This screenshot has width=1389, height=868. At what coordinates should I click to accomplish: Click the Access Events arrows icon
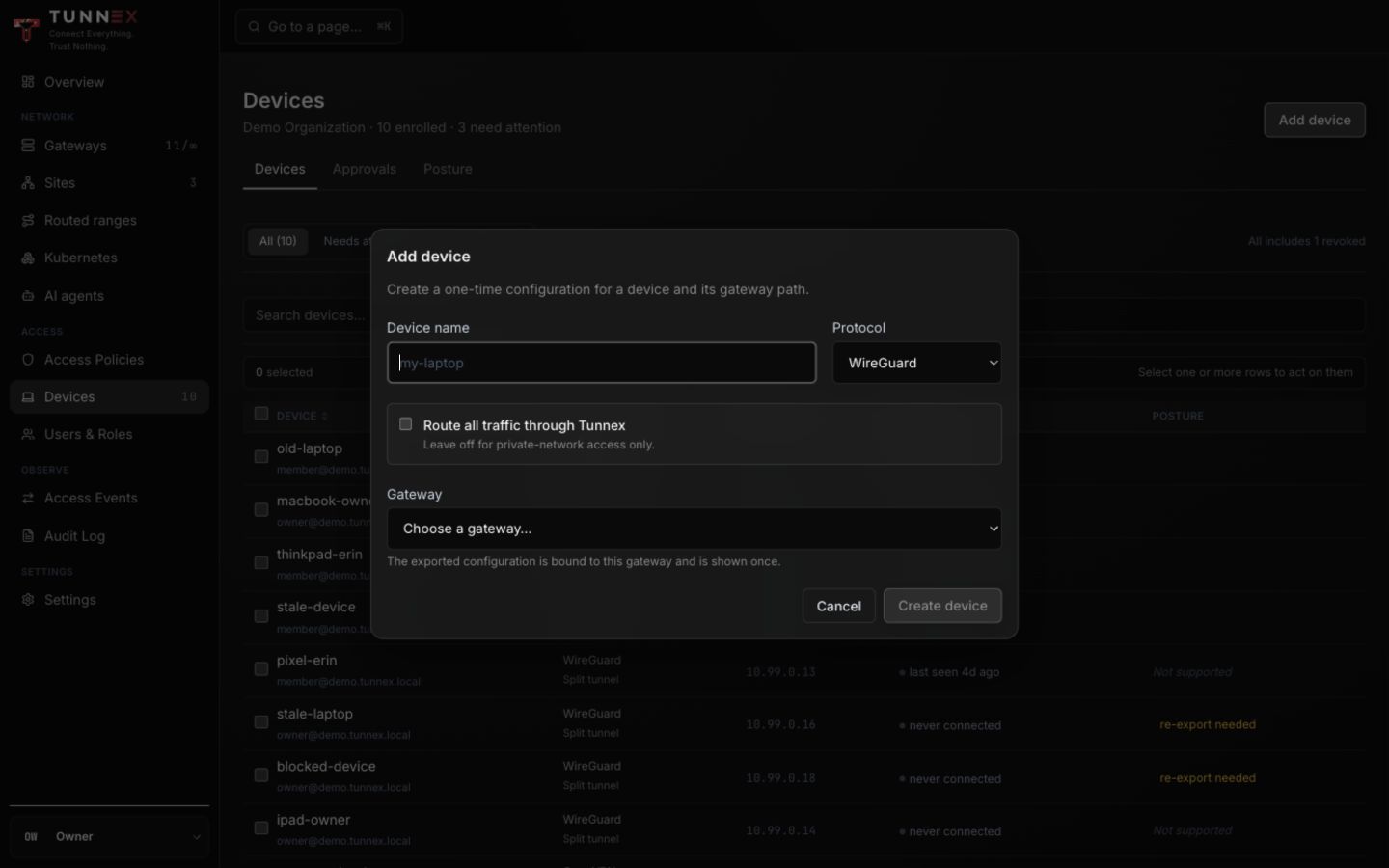click(x=28, y=498)
